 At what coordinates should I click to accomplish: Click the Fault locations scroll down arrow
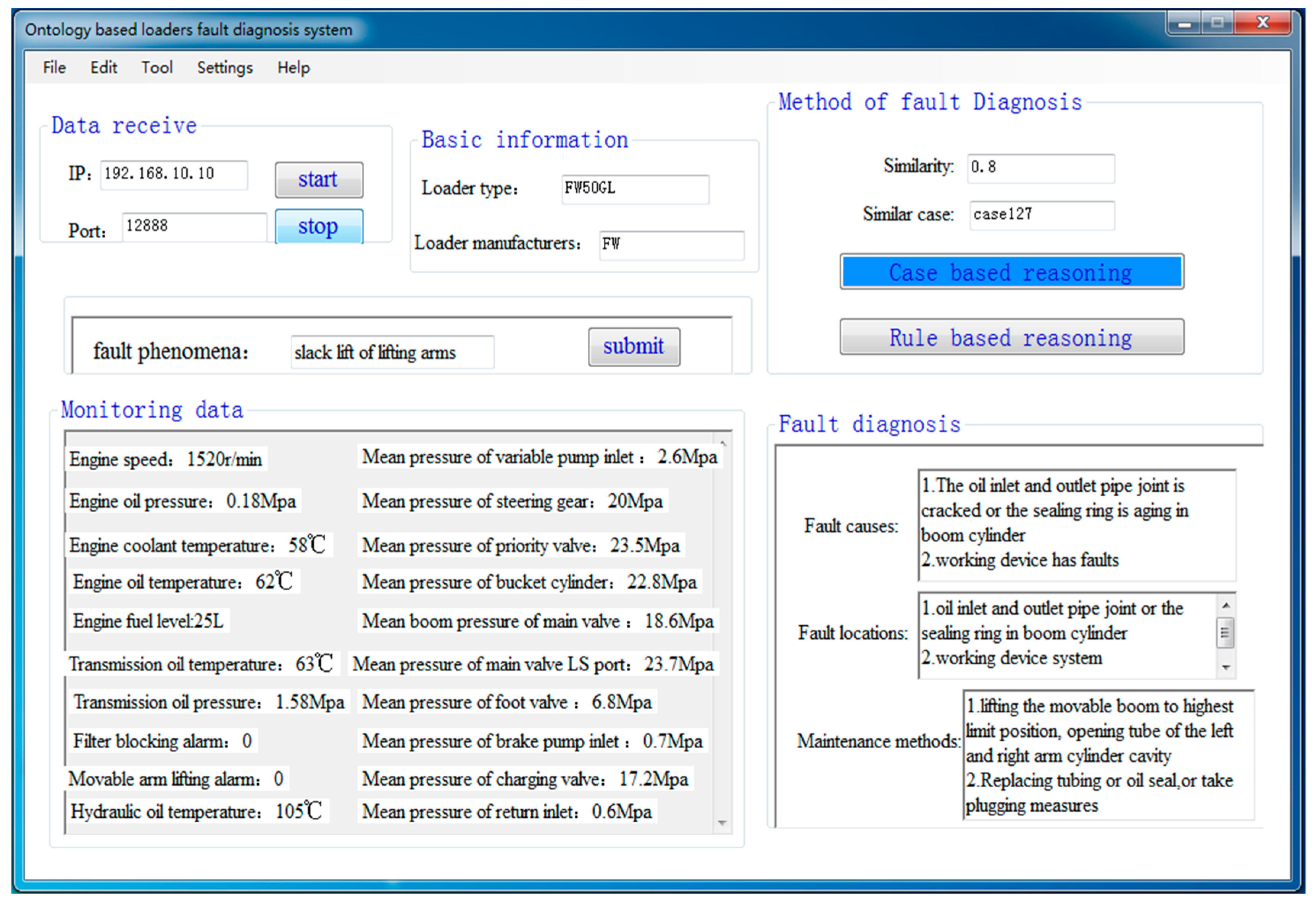1226,668
